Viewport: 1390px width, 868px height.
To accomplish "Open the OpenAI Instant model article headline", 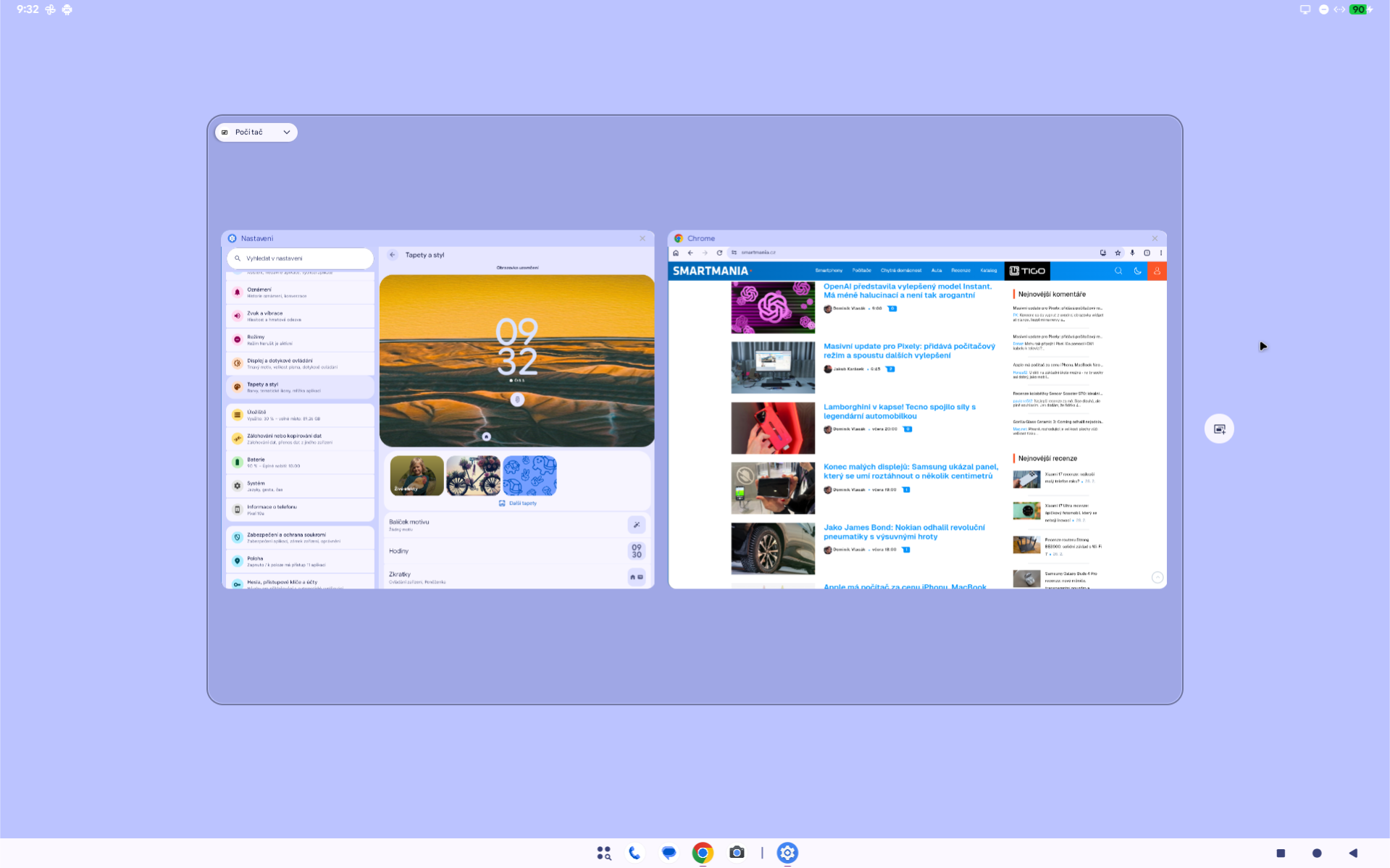I will (907, 290).
